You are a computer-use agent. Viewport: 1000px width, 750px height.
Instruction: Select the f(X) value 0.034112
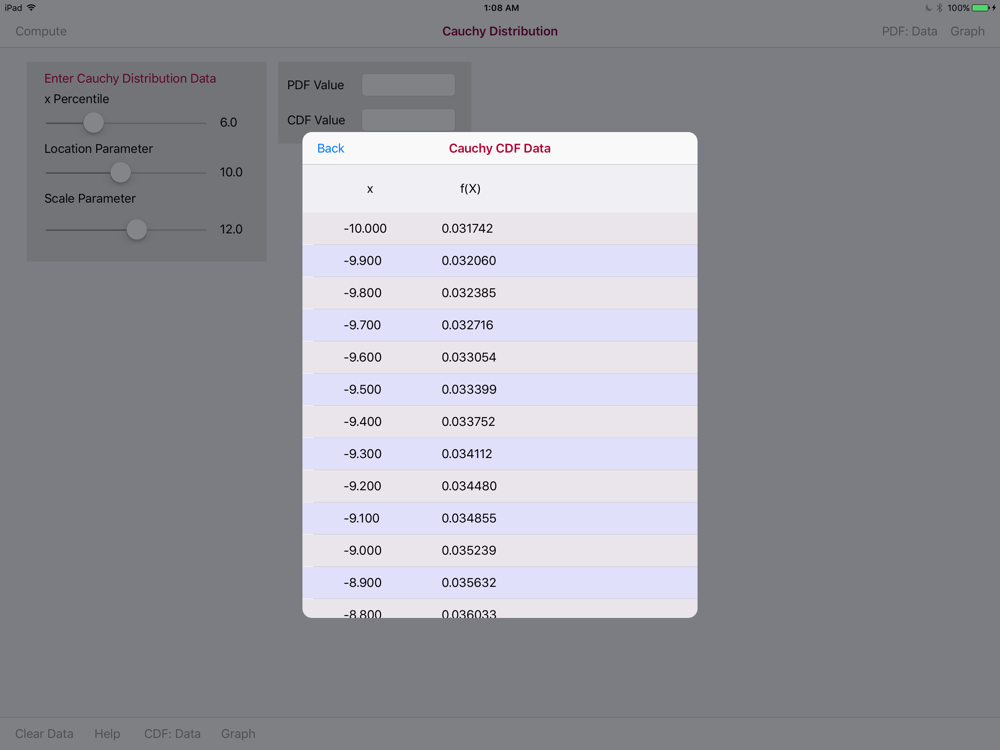[467, 453]
